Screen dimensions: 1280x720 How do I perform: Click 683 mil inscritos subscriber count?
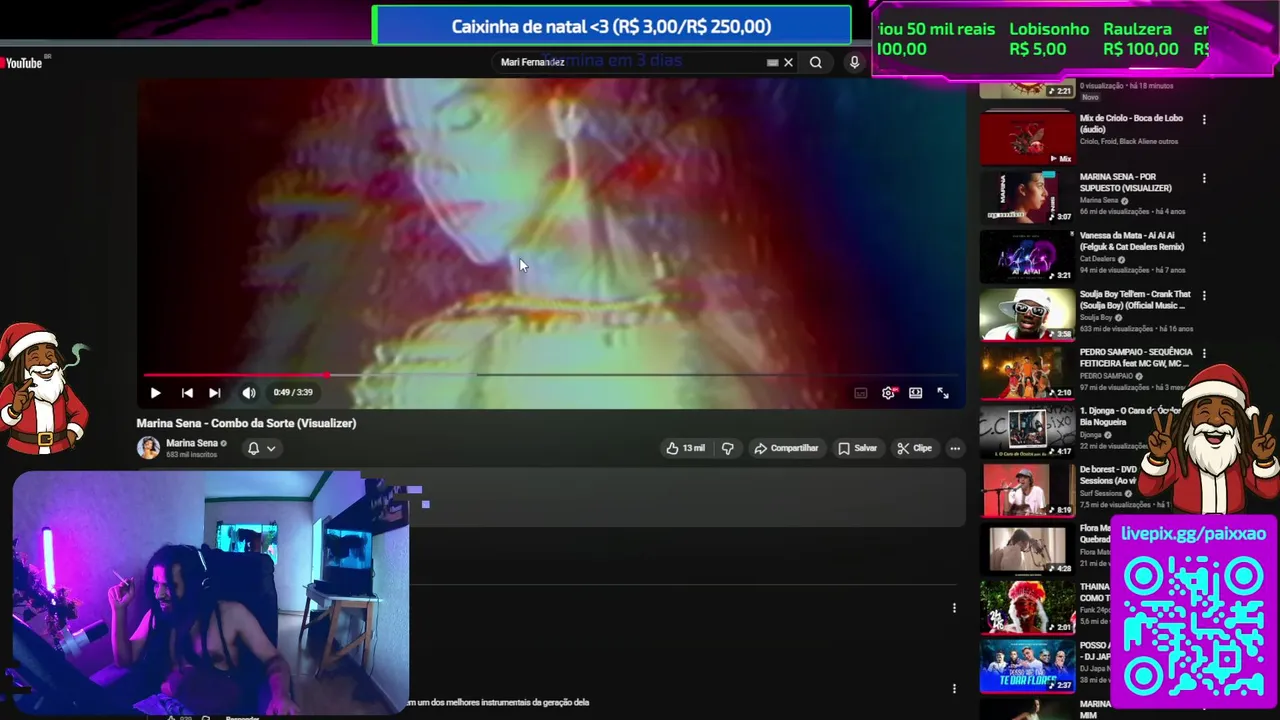pos(192,455)
